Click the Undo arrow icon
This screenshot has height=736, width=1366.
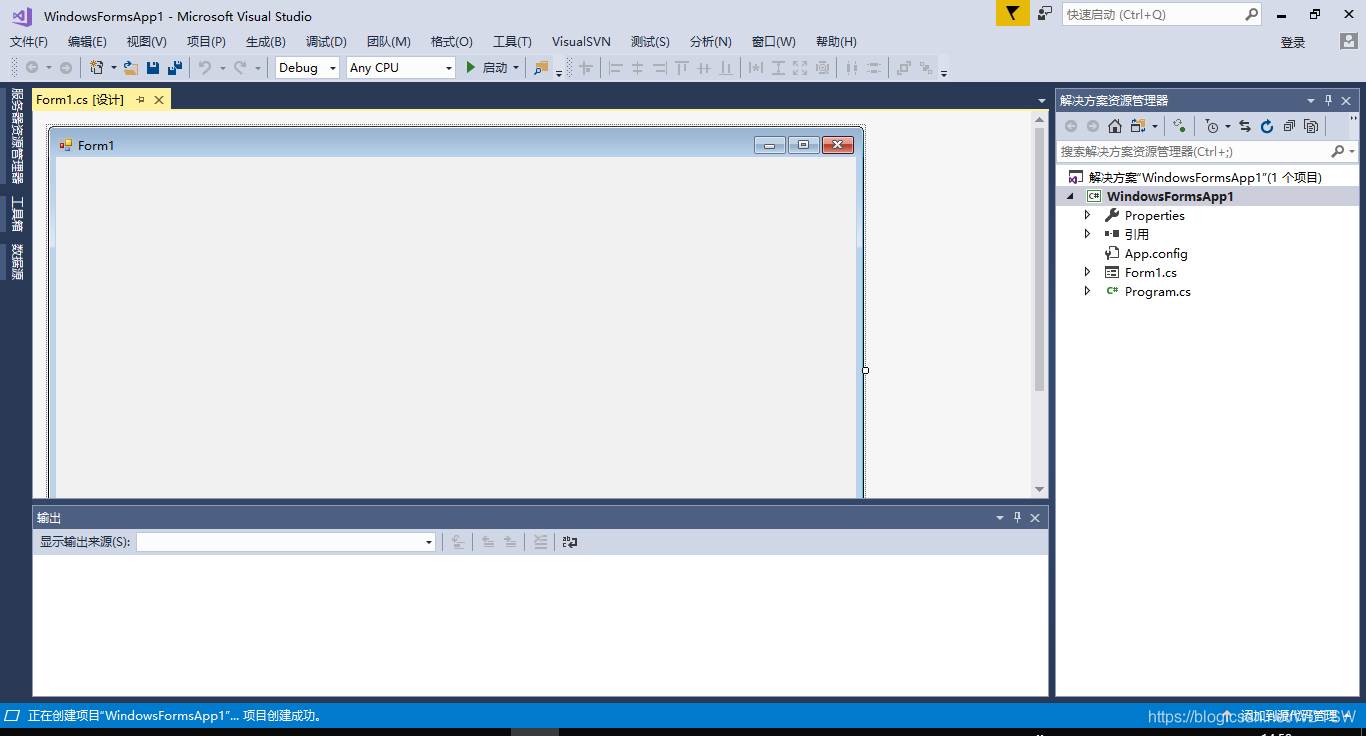tap(205, 68)
